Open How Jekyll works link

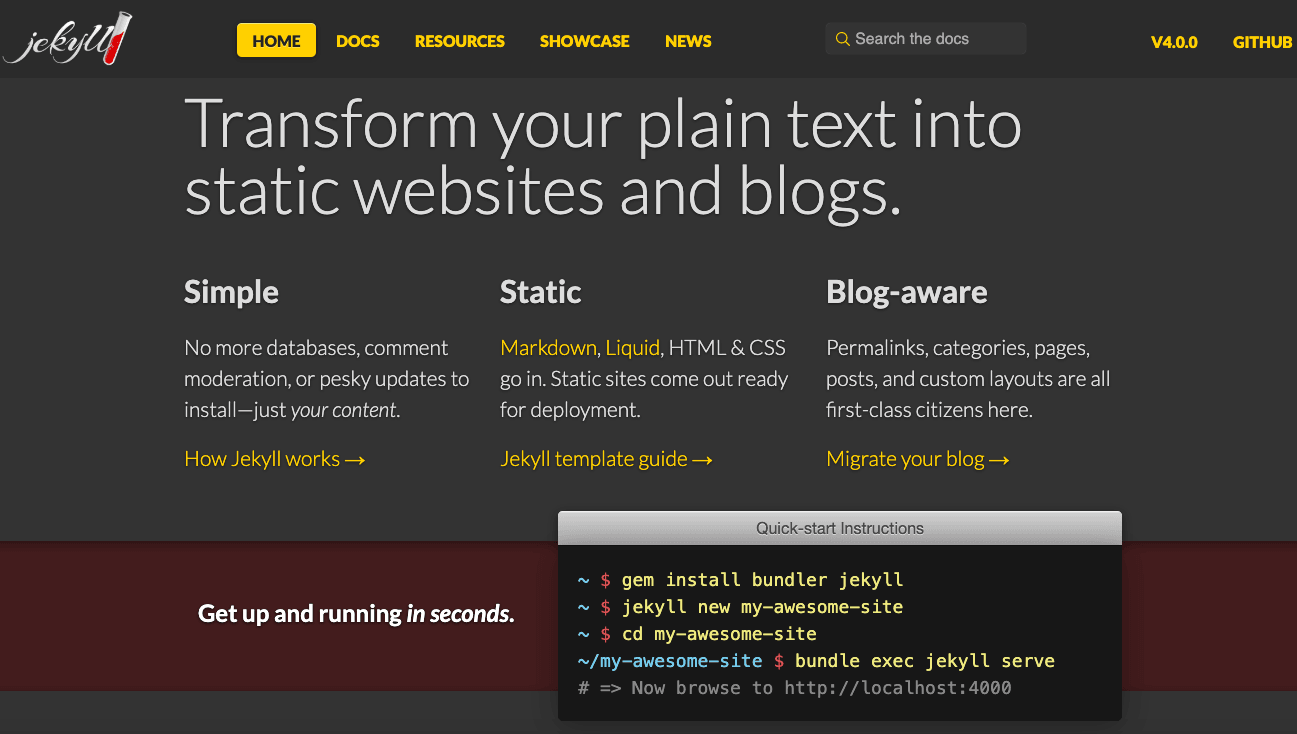(275, 459)
